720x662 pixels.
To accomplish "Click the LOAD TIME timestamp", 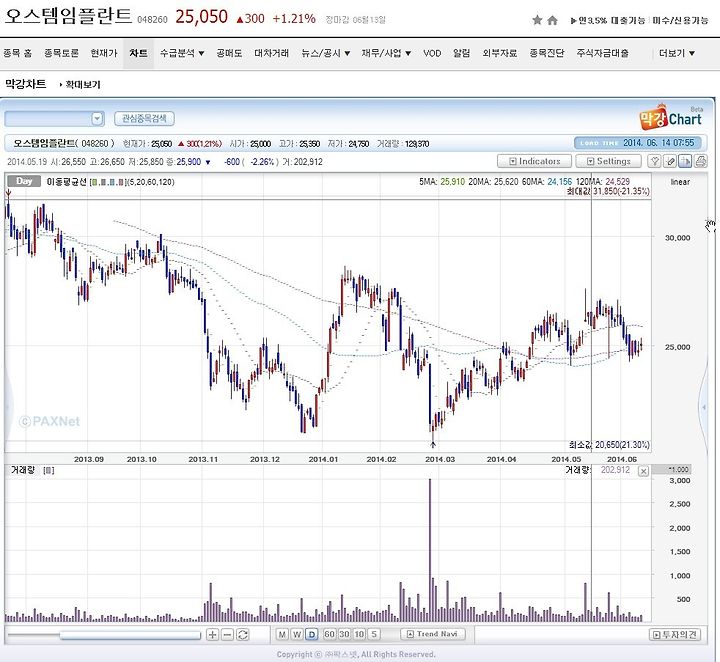I will pyautogui.click(x=638, y=143).
